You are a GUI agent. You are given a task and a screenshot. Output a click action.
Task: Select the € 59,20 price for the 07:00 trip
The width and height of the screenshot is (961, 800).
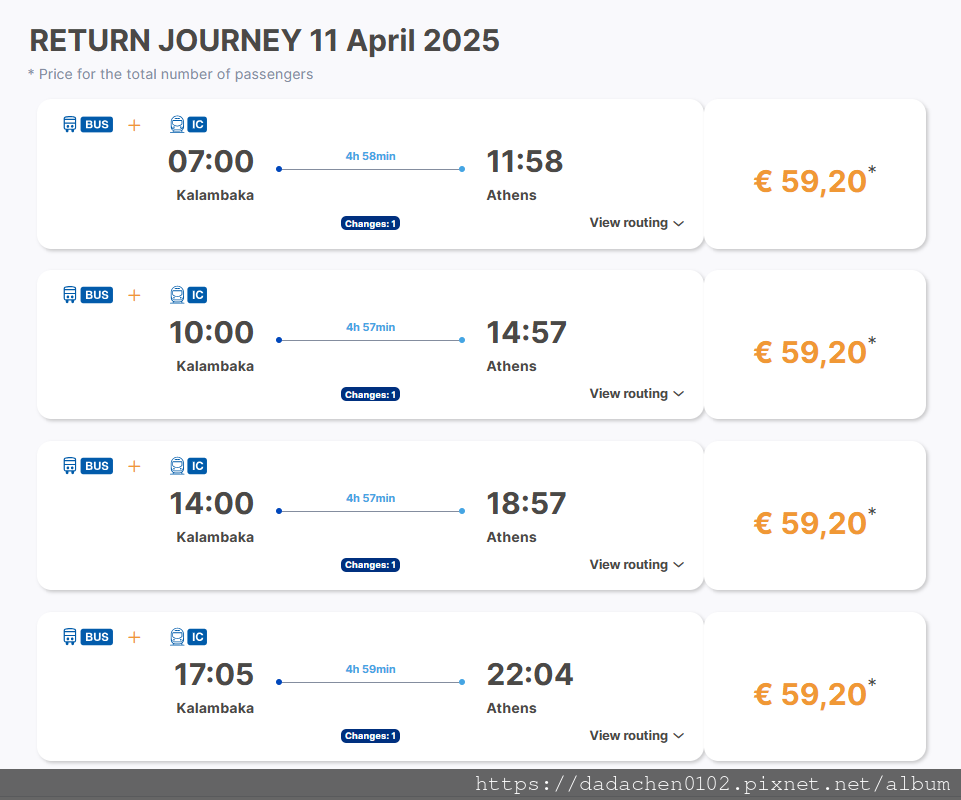[815, 180]
